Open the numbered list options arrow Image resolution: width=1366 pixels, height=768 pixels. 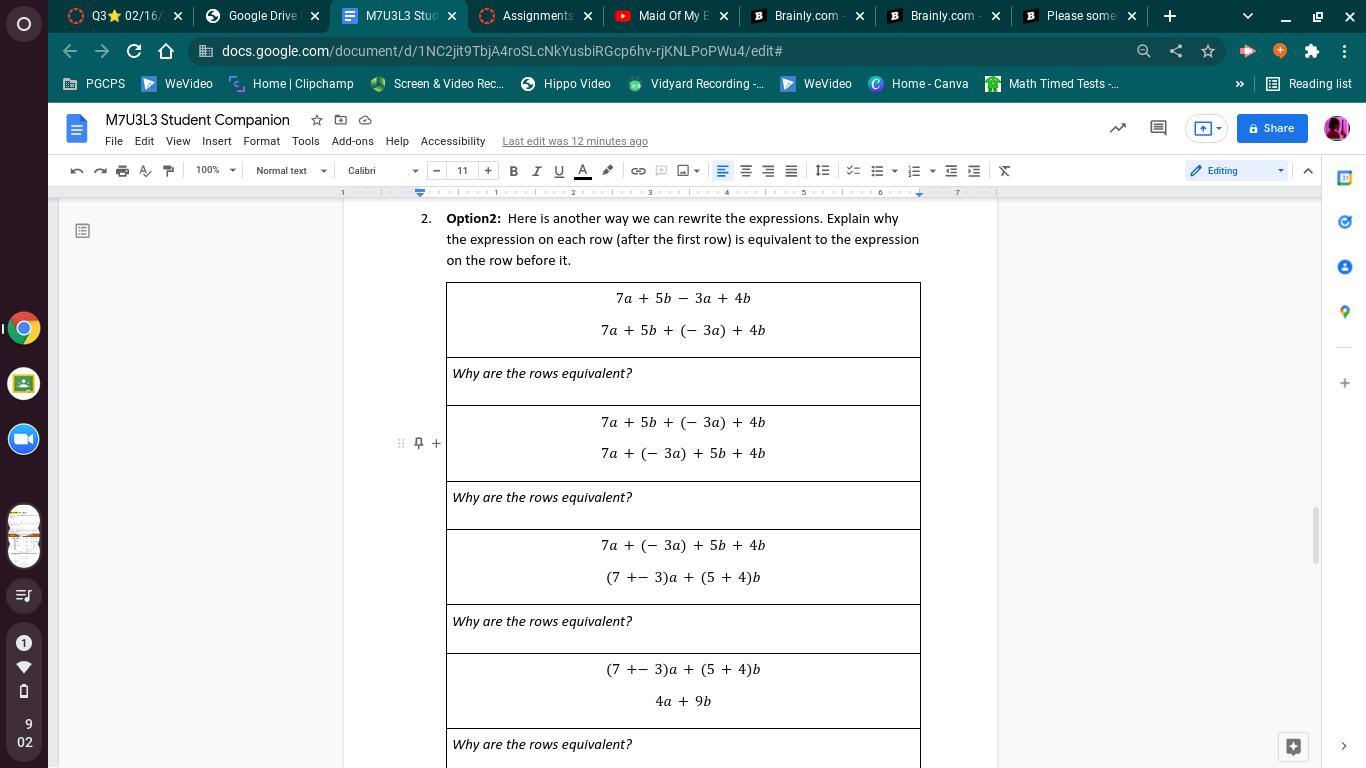(x=932, y=171)
